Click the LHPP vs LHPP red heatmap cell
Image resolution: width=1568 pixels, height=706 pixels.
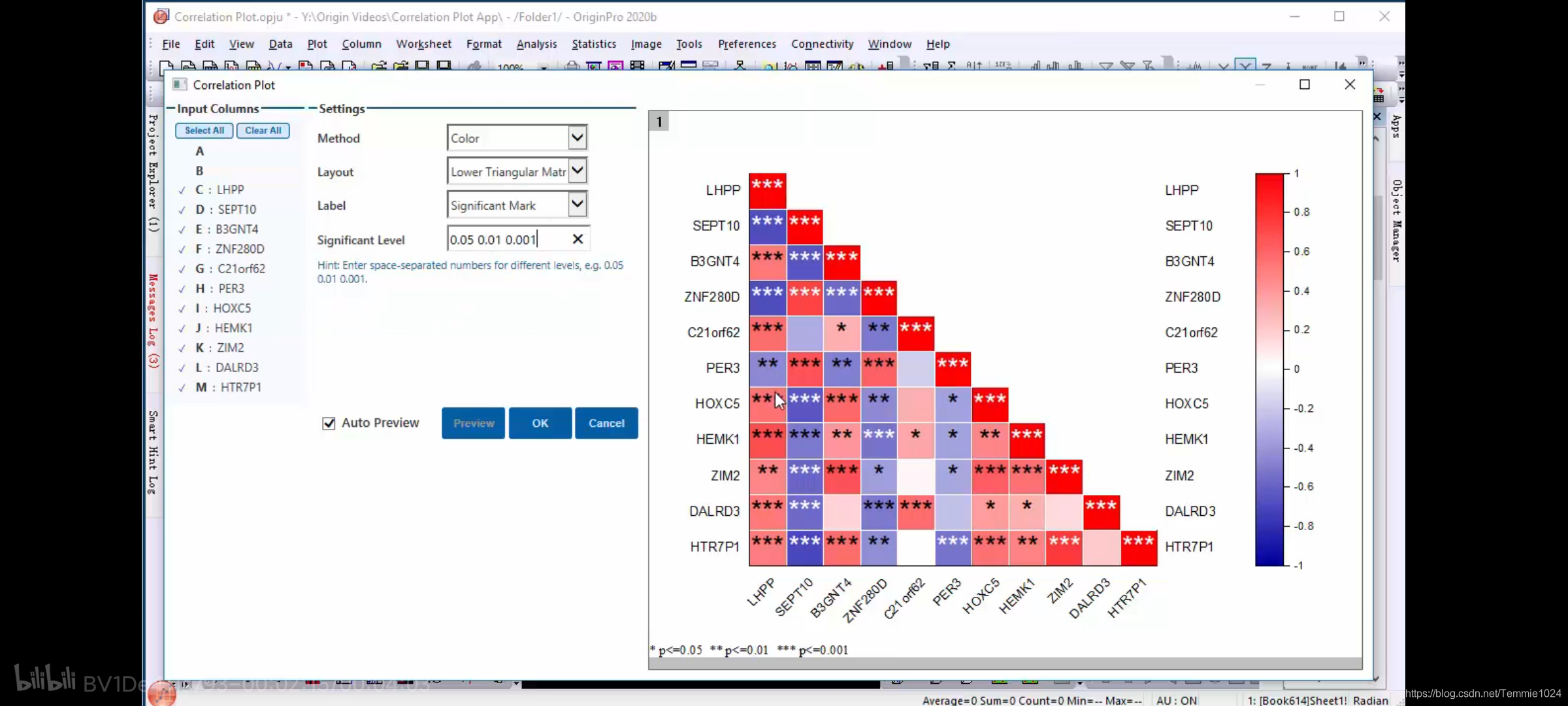click(x=768, y=191)
